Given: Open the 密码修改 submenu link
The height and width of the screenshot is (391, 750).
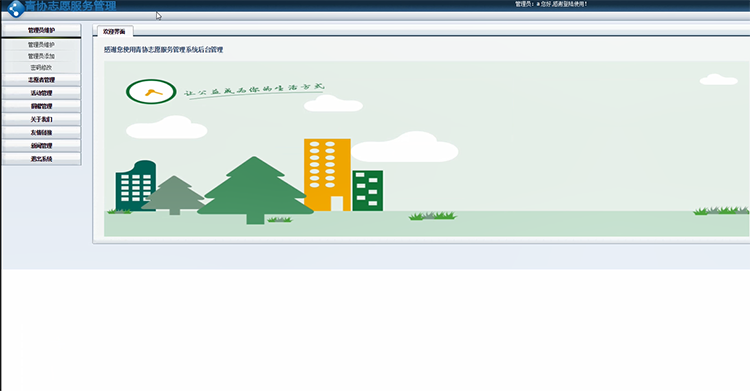Looking at the screenshot, I should 41,67.
